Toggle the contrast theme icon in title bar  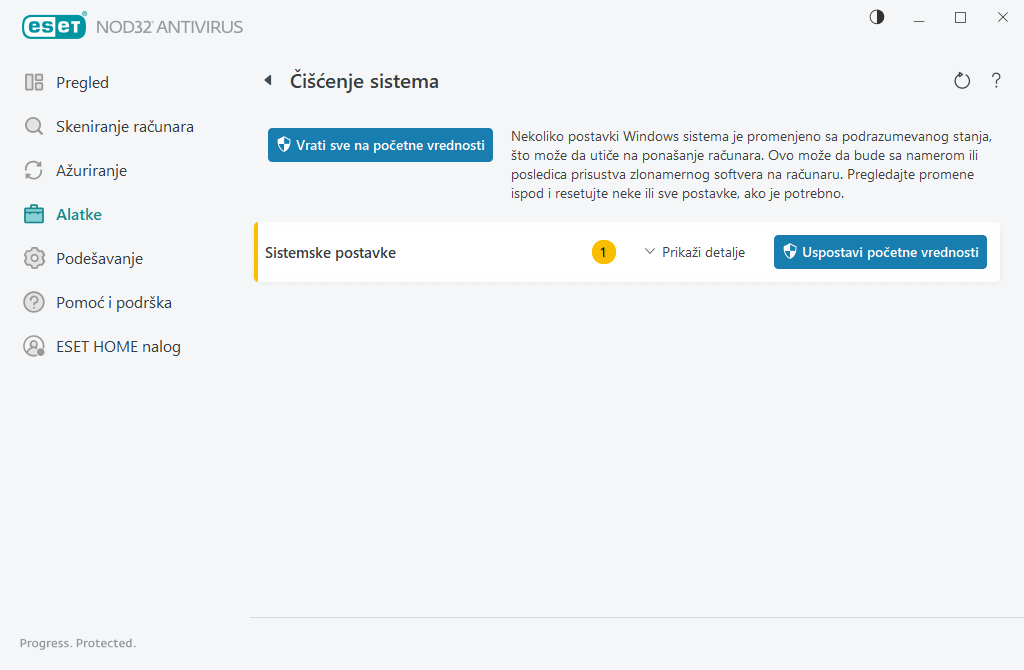click(877, 17)
